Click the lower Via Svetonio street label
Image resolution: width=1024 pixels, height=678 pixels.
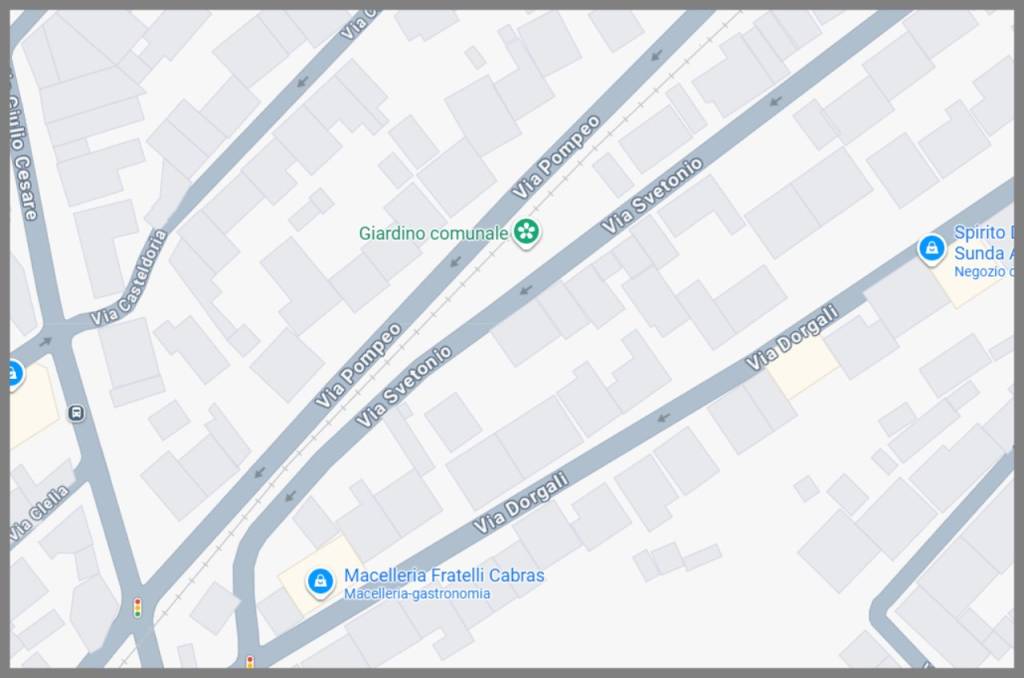click(404, 386)
